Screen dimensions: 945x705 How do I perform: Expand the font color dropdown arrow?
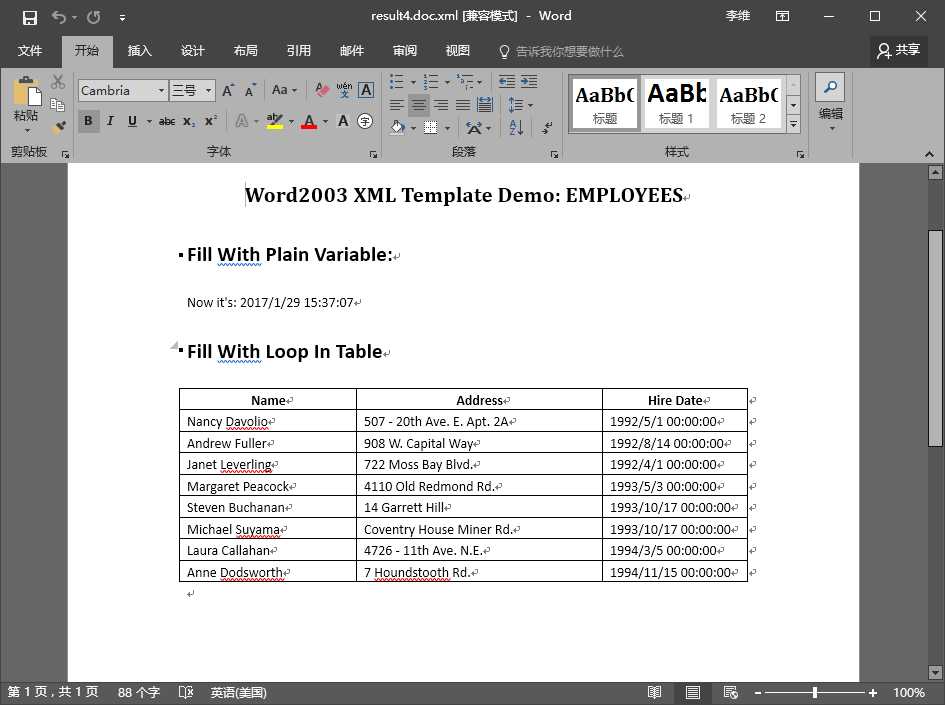[325, 121]
